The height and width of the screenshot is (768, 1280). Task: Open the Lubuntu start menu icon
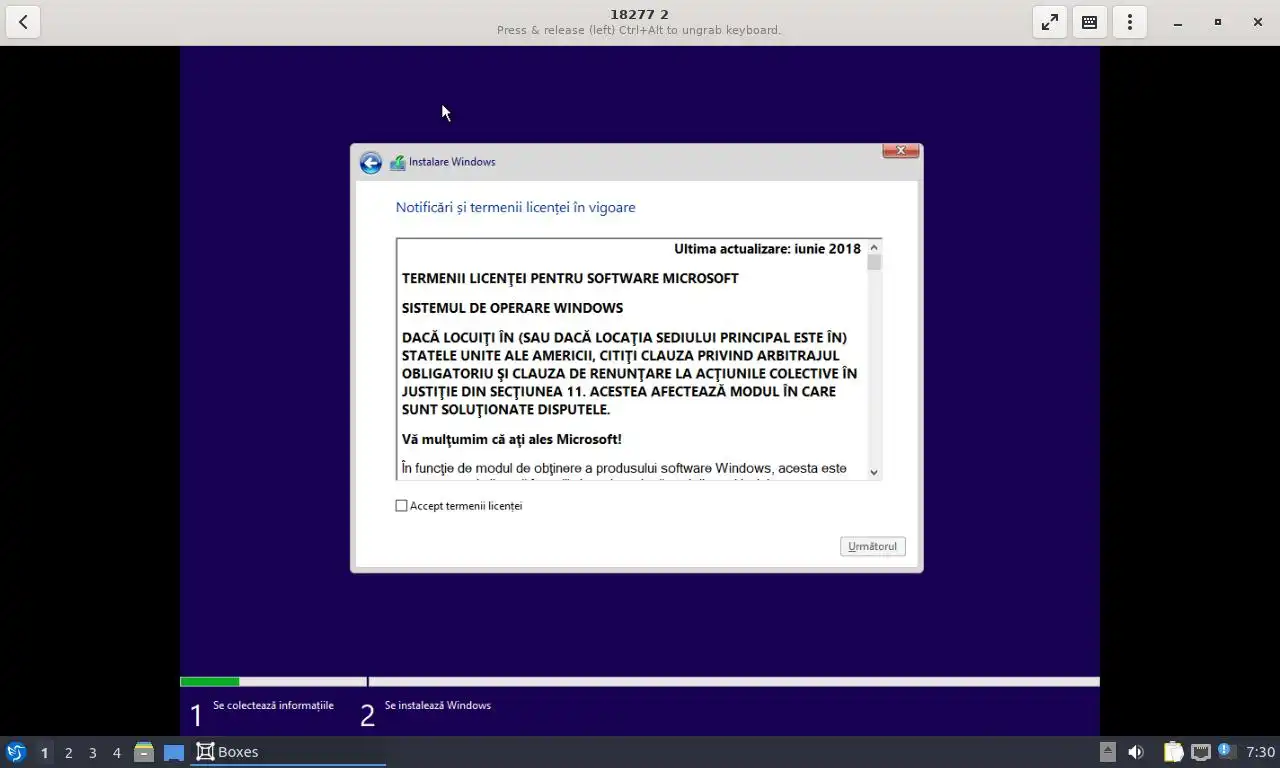point(15,752)
